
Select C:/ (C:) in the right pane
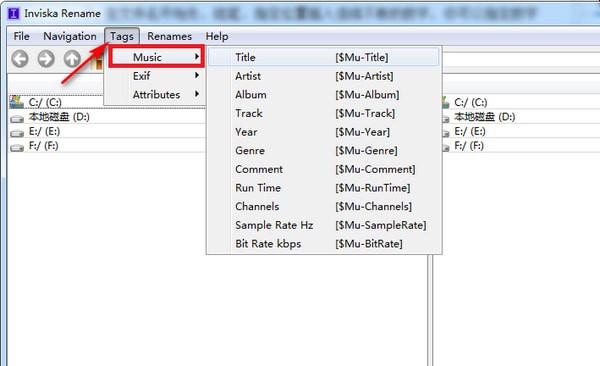[470, 102]
